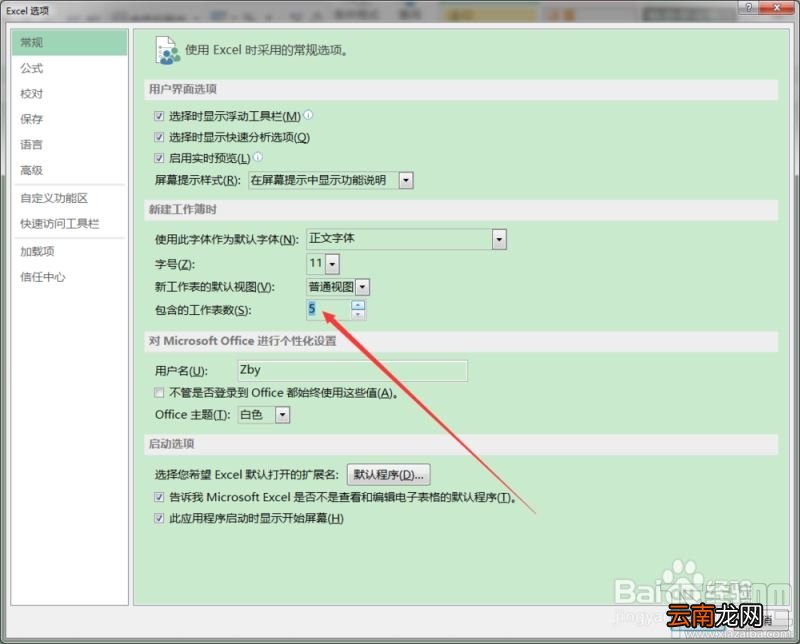Screen dimensions: 800x644
Task: Go to 快速访问工具栏 settings
Action: pos(69,224)
